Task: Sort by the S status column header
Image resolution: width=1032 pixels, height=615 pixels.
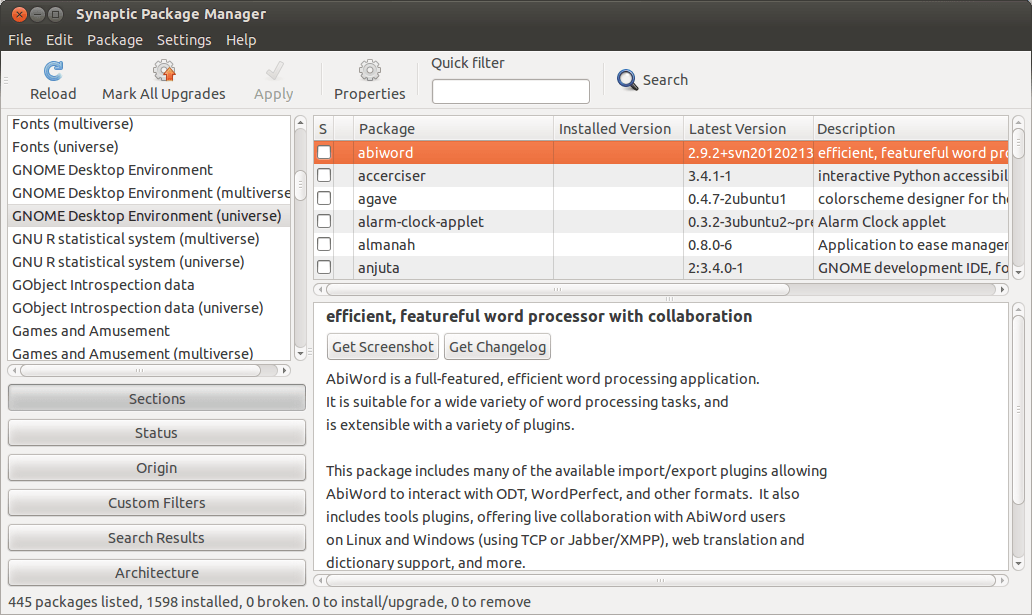Action: (x=324, y=128)
